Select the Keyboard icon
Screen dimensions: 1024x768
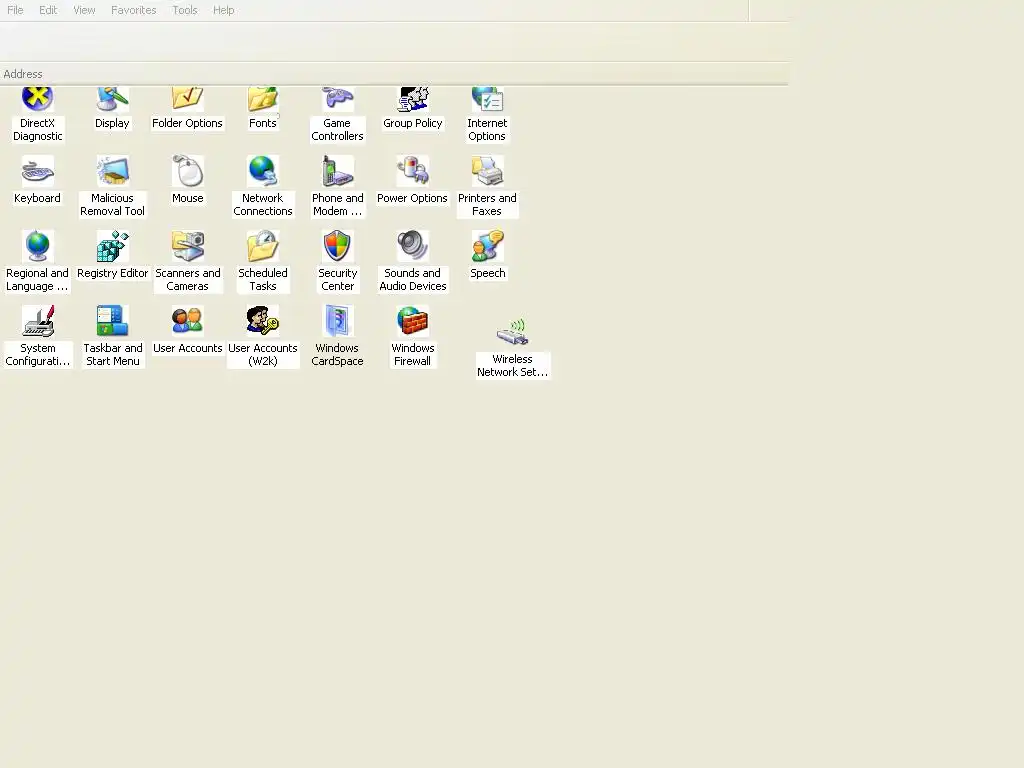click(x=37, y=171)
